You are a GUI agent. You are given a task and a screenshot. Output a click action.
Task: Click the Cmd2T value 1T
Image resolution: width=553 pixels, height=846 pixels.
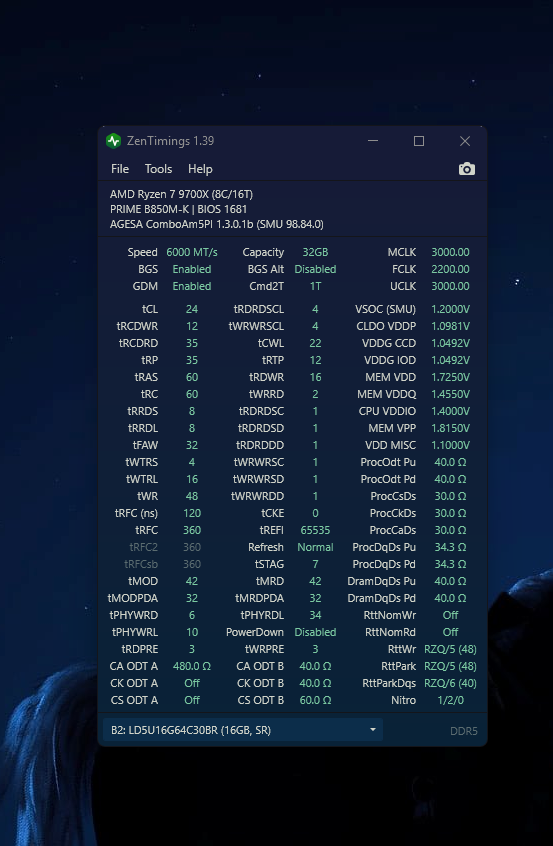315,286
